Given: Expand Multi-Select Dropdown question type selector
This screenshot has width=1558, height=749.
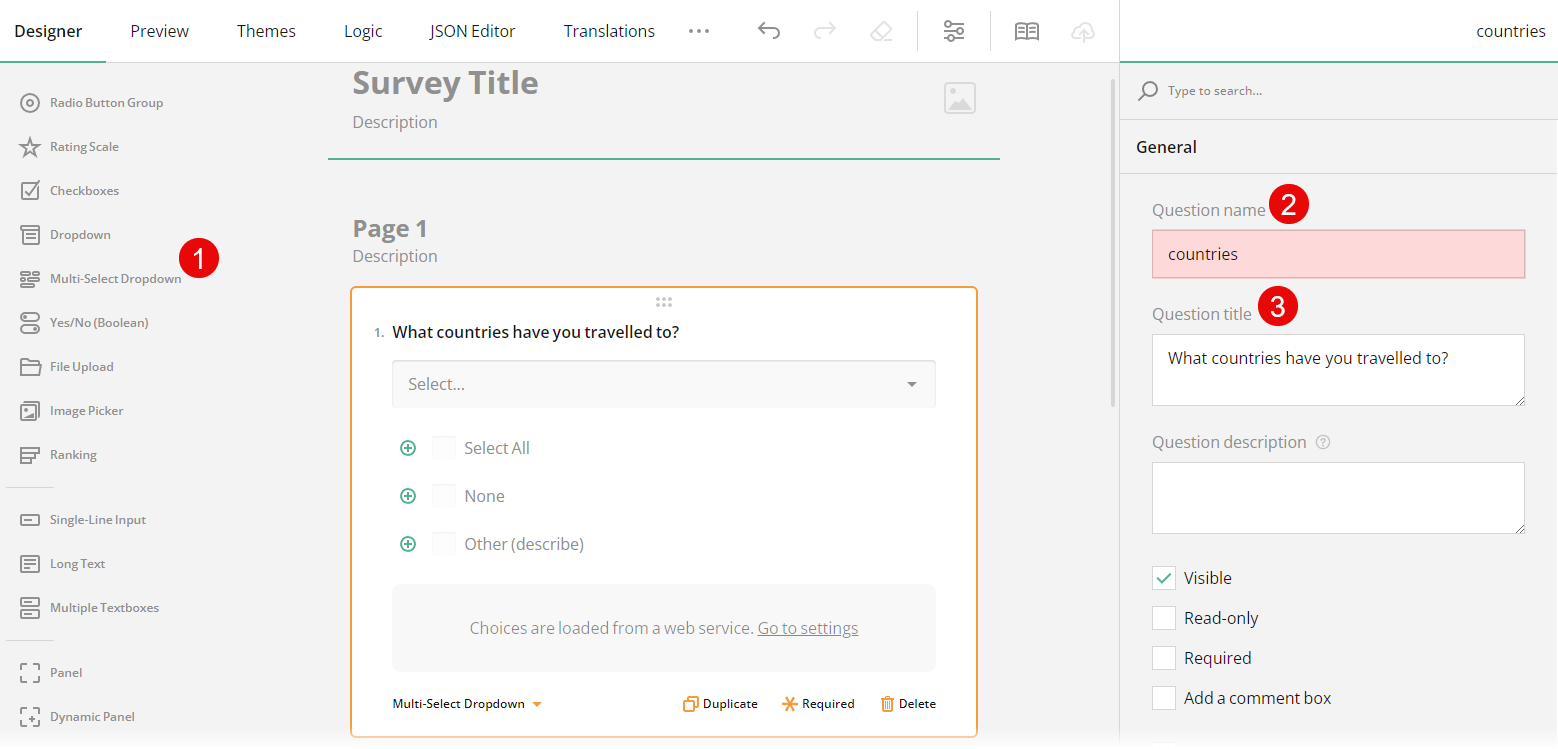Looking at the screenshot, I should click(x=467, y=704).
